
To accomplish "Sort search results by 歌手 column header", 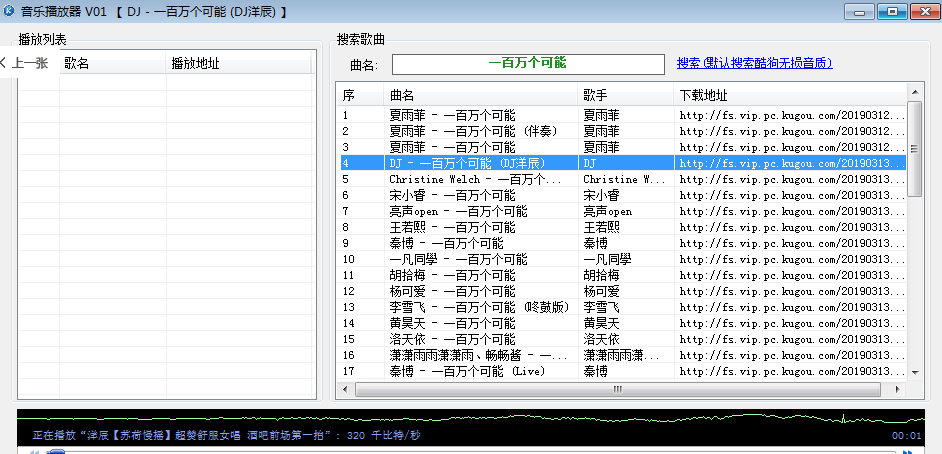I will coord(625,95).
